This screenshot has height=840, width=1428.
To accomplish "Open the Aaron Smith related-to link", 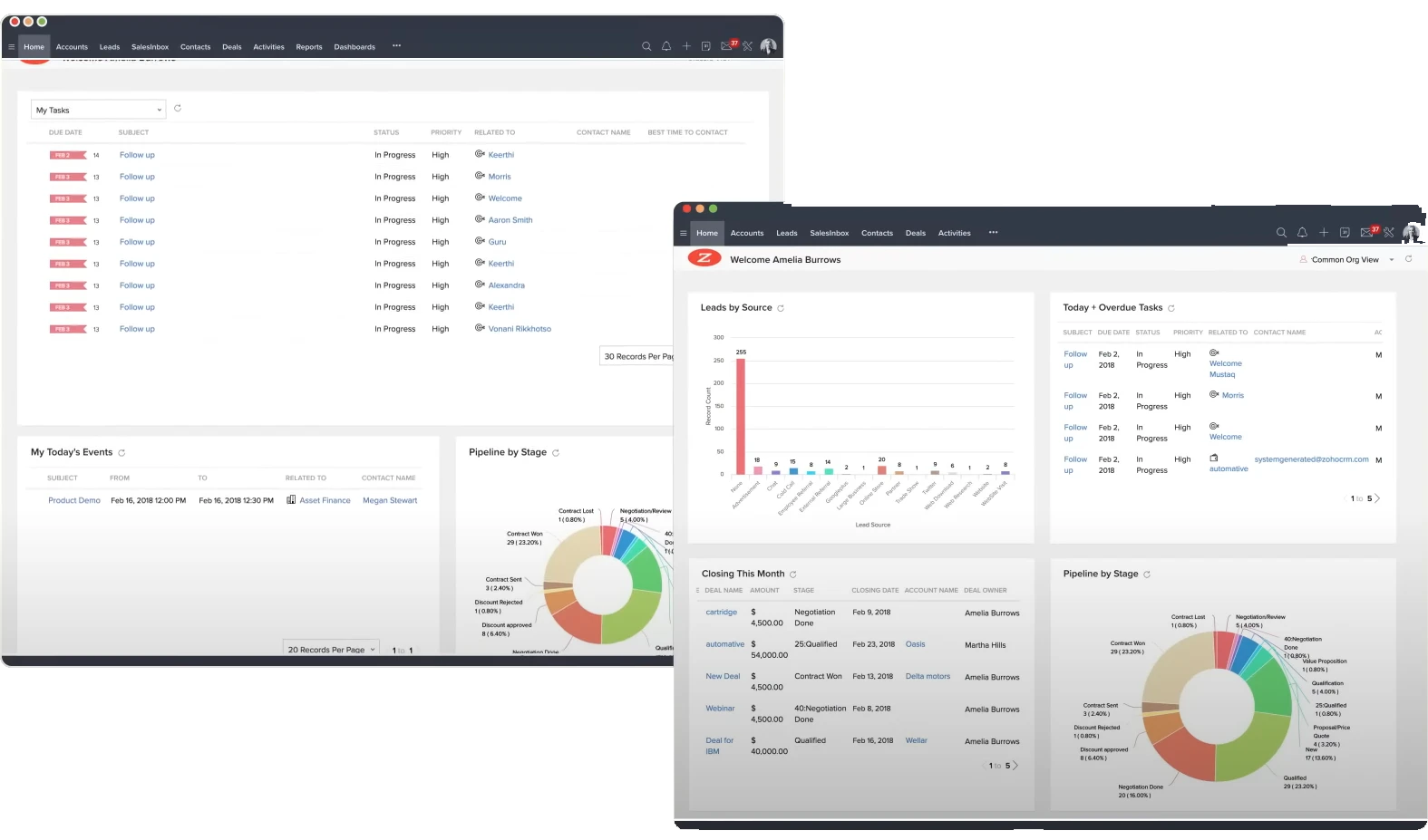I will pos(510,220).
